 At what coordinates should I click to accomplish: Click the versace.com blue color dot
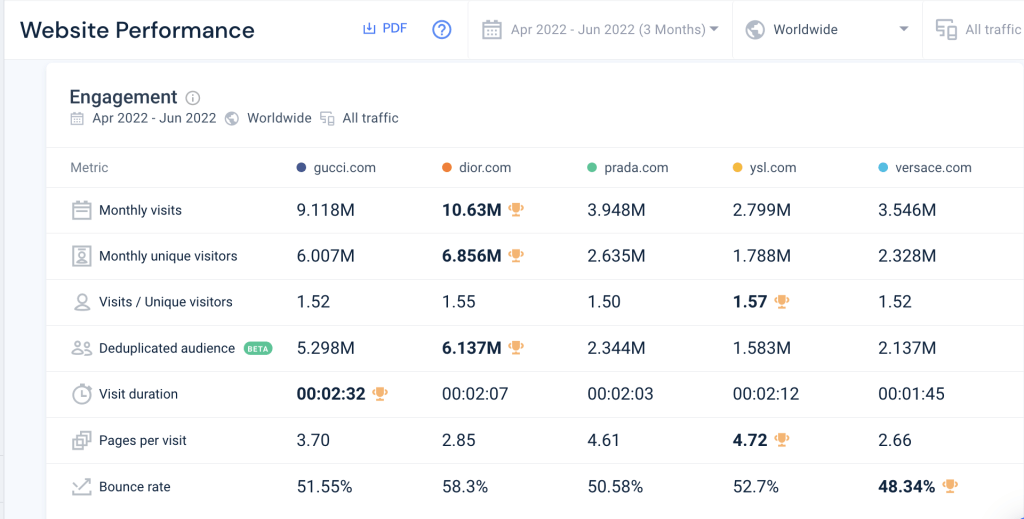coord(884,168)
